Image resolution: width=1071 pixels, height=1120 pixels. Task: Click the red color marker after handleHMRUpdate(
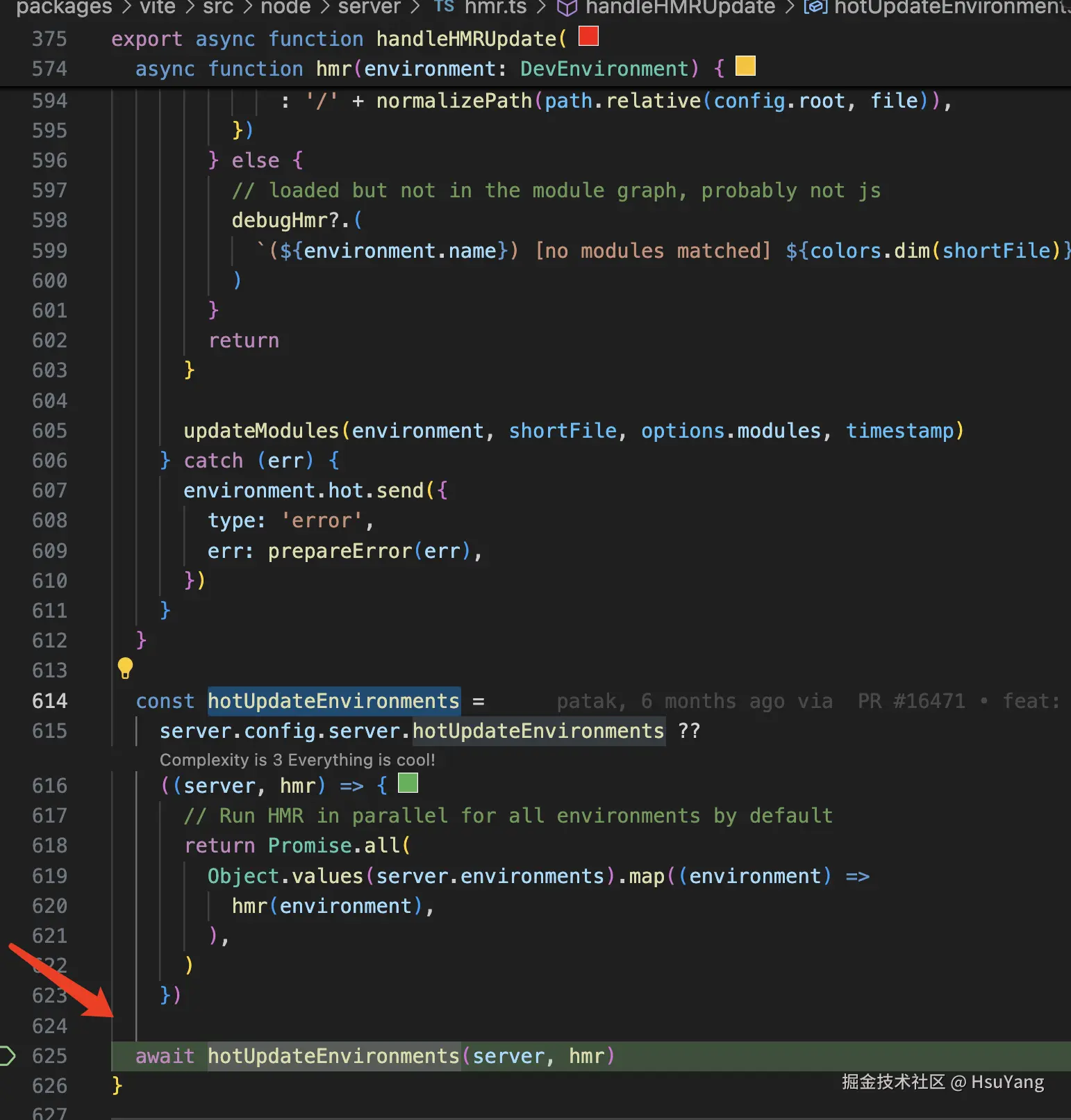point(589,35)
